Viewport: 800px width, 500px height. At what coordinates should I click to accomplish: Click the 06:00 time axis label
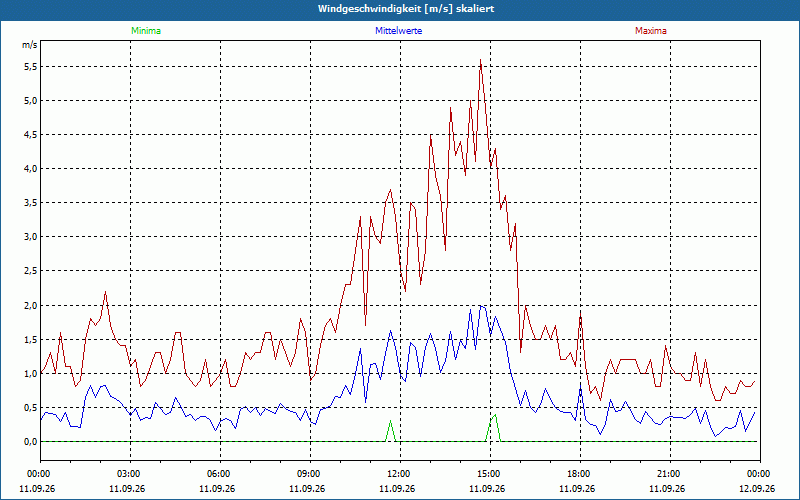218,474
